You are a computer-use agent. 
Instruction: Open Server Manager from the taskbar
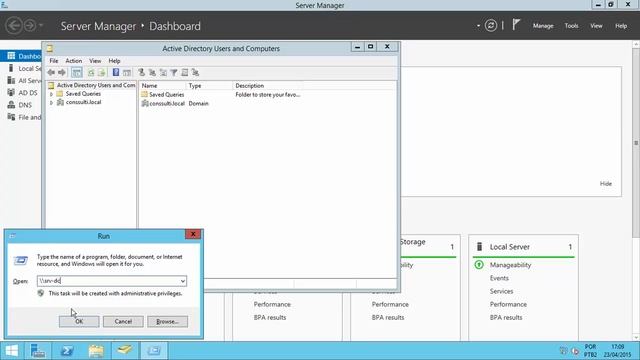point(38,351)
